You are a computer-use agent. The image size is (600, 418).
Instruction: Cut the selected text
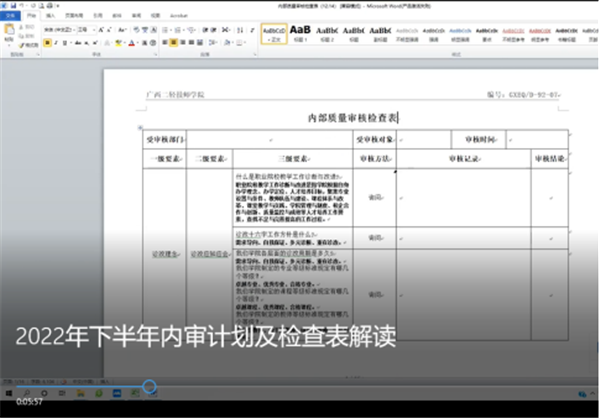(26, 27)
